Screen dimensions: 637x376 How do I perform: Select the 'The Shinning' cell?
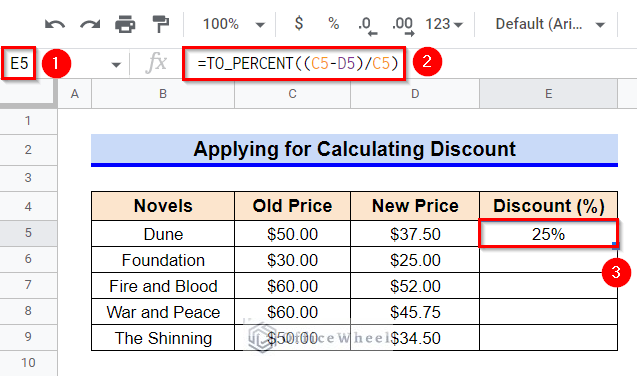pyautogui.click(x=163, y=338)
